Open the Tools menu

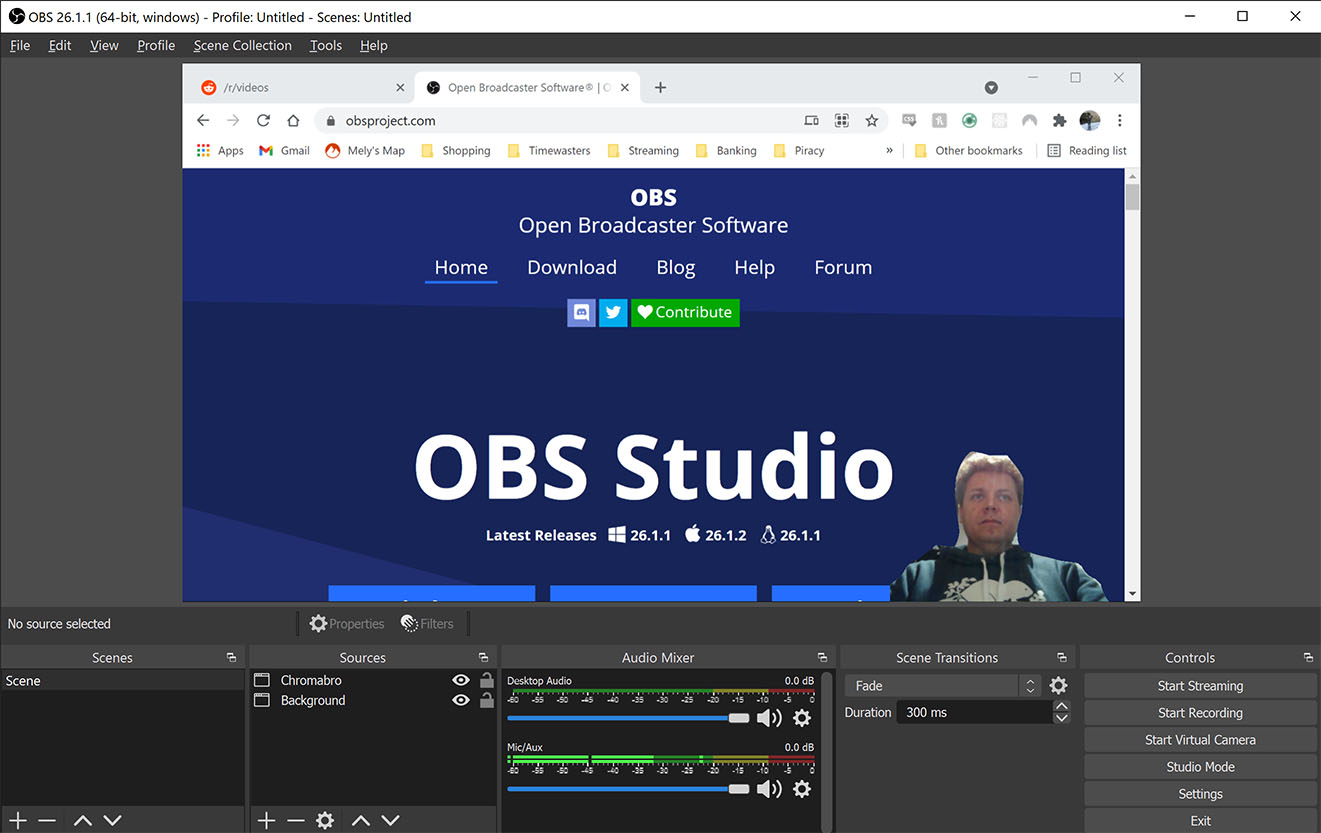[326, 45]
